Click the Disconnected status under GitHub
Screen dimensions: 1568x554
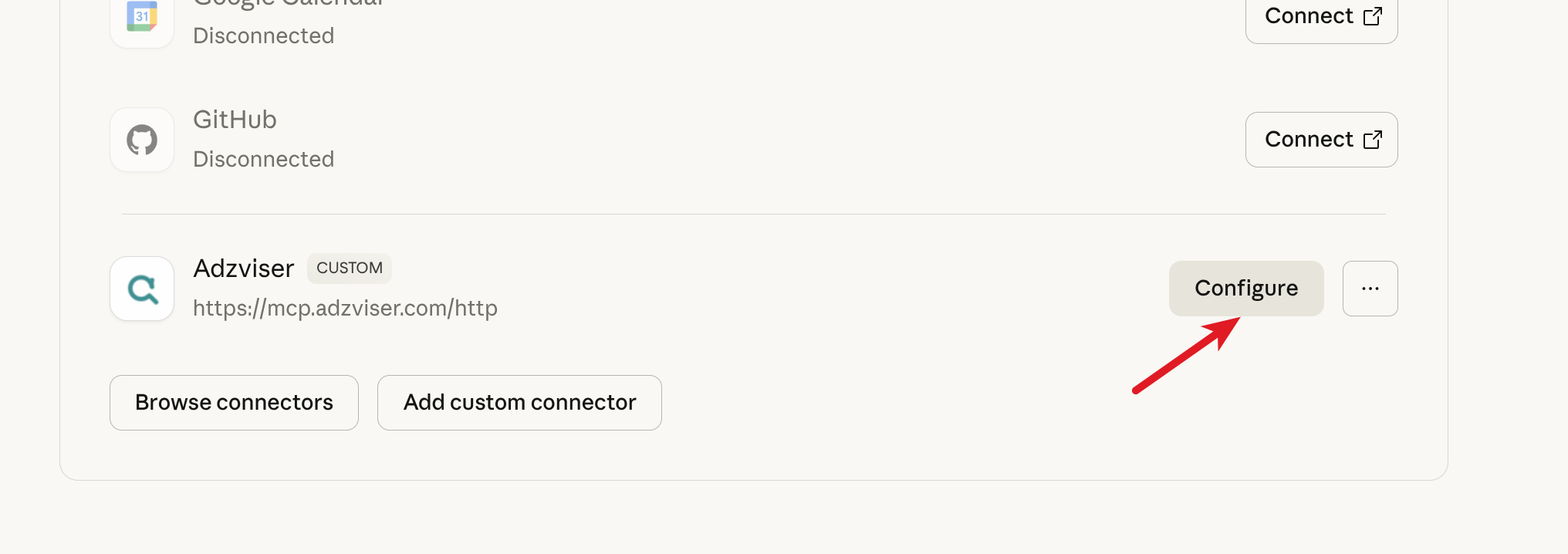(x=263, y=159)
